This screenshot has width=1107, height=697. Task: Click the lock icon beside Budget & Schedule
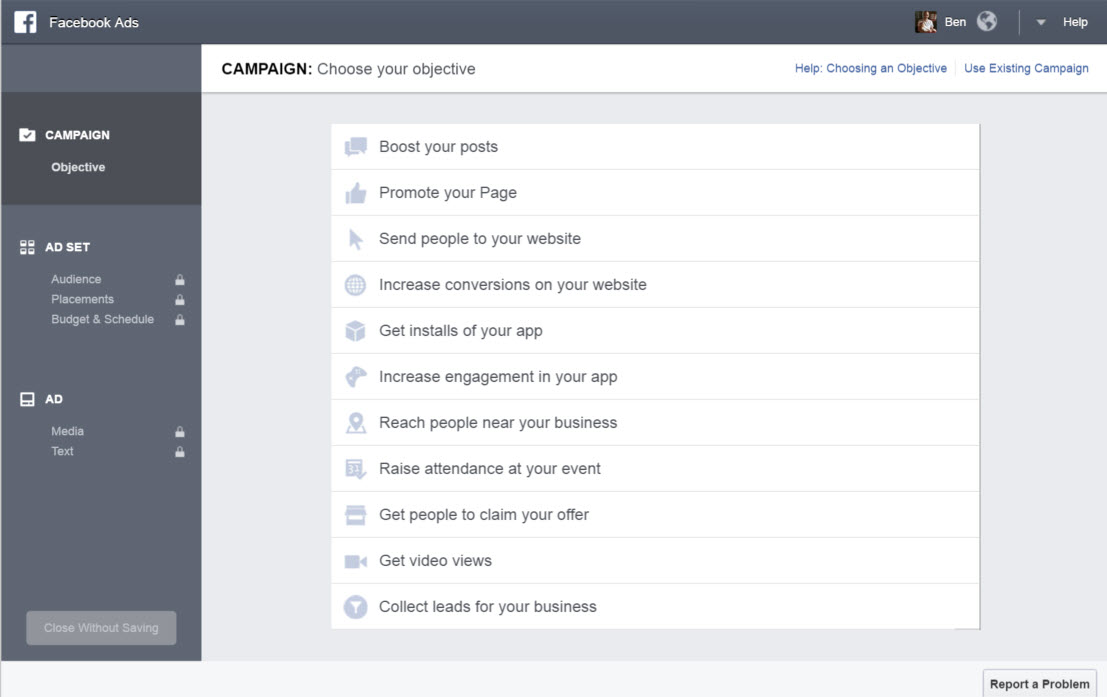click(180, 320)
